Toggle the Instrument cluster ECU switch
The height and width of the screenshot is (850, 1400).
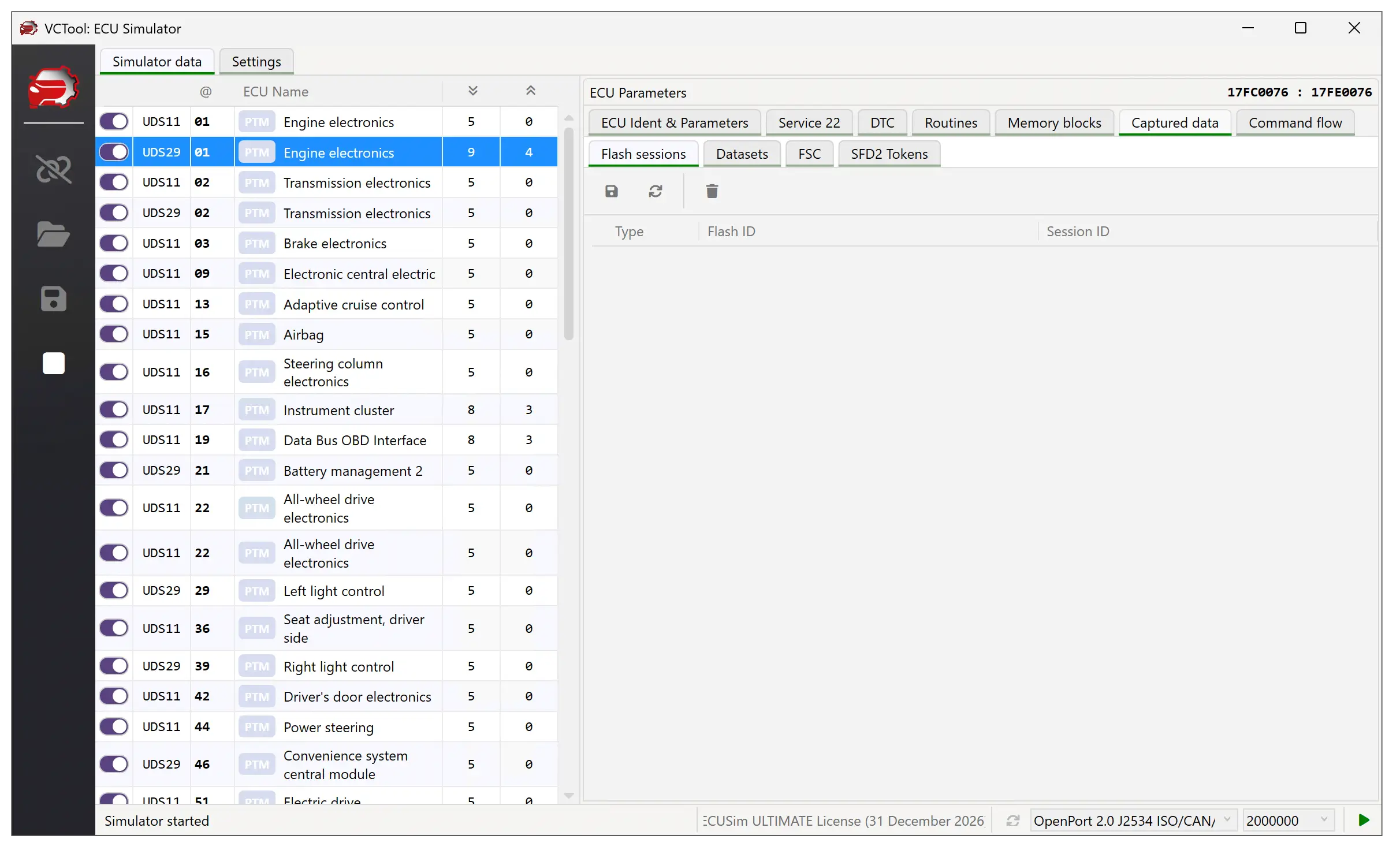pyautogui.click(x=114, y=410)
